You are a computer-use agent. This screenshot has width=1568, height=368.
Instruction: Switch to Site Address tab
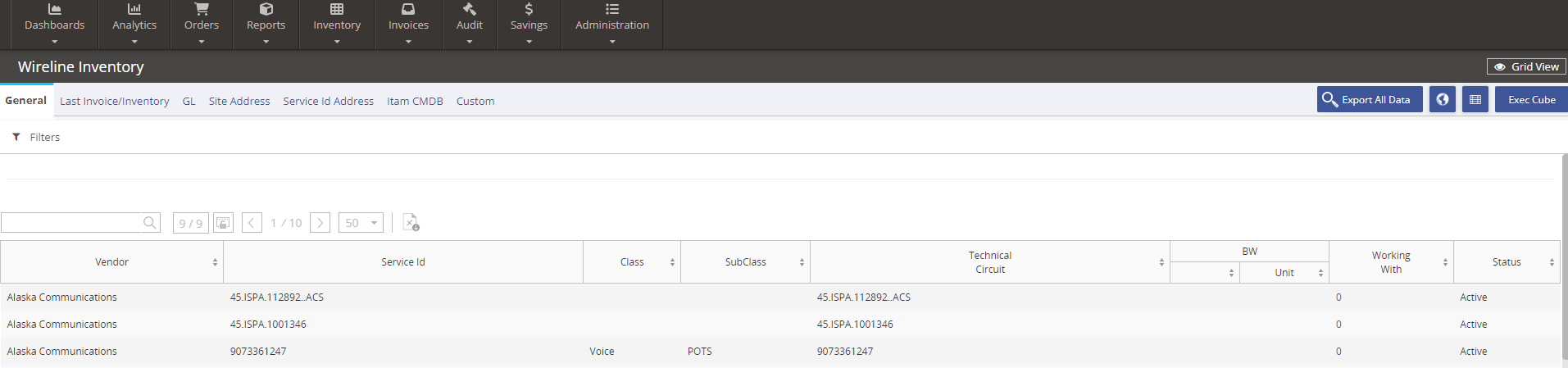pyautogui.click(x=239, y=101)
